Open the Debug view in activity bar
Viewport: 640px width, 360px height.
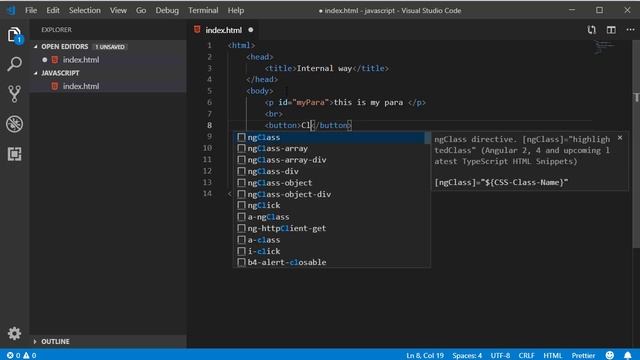(14, 124)
